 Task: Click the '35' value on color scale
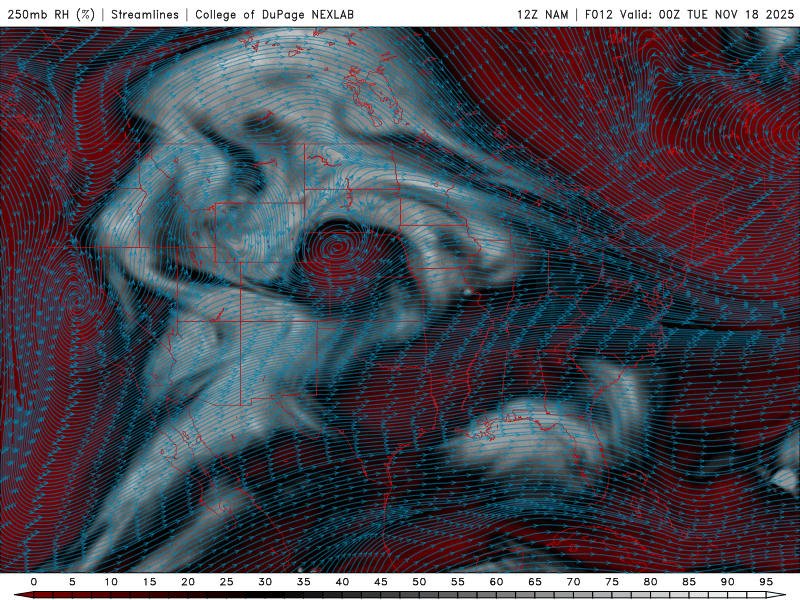point(303,582)
